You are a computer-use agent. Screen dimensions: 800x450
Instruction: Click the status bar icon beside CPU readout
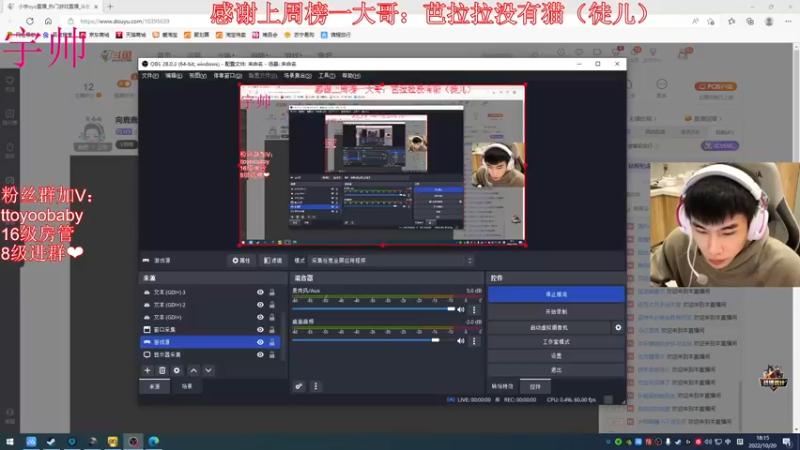tap(608, 399)
